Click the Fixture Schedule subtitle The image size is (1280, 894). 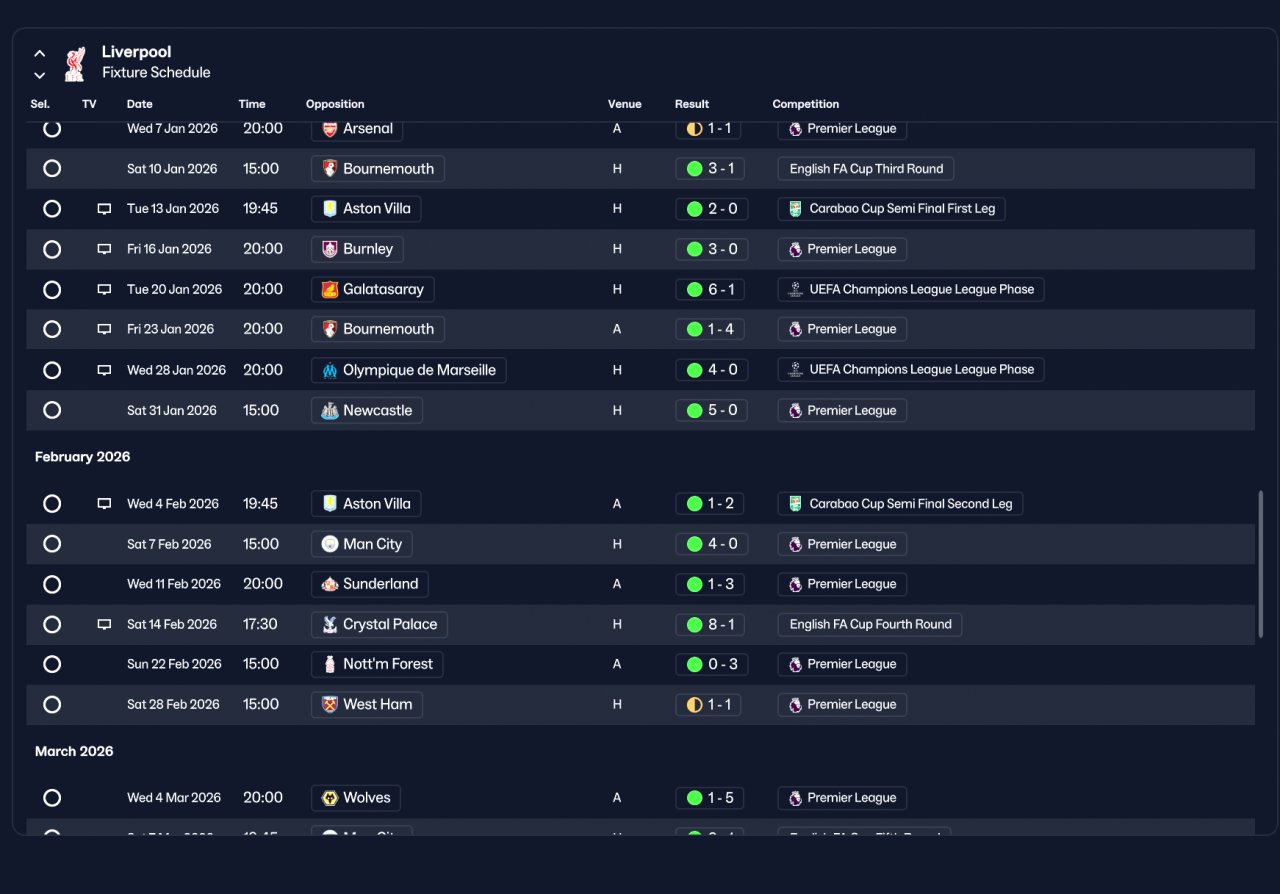[156, 73]
